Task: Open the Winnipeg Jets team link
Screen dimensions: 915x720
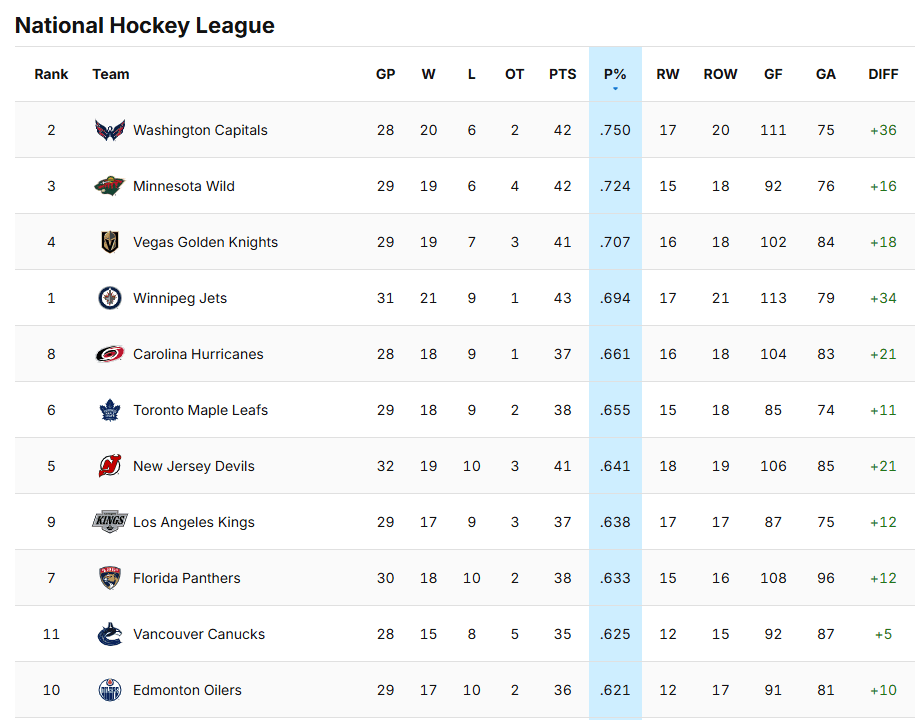Action: point(180,298)
